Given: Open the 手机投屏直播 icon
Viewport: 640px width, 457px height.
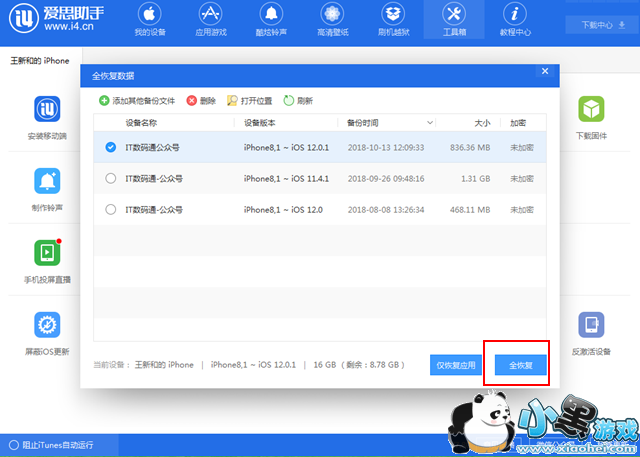Looking at the screenshot, I should [x=47, y=253].
